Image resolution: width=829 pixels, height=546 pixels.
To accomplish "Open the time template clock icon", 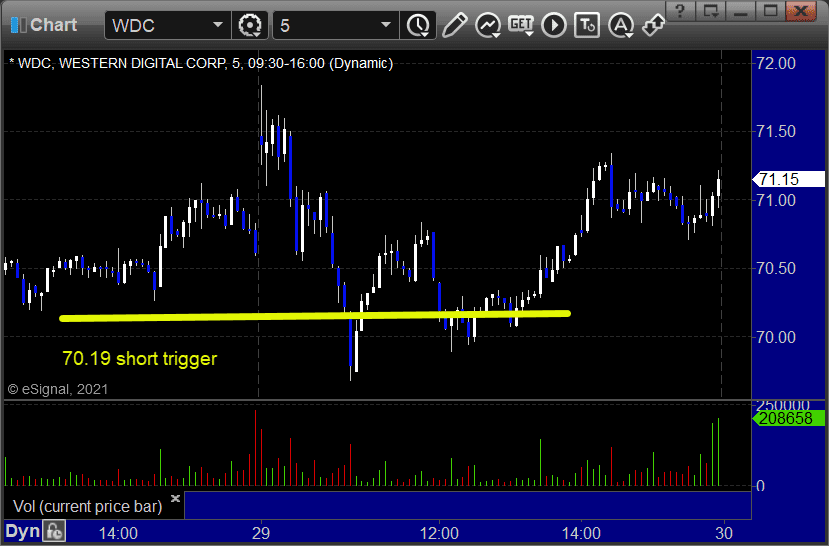I will click(x=418, y=25).
